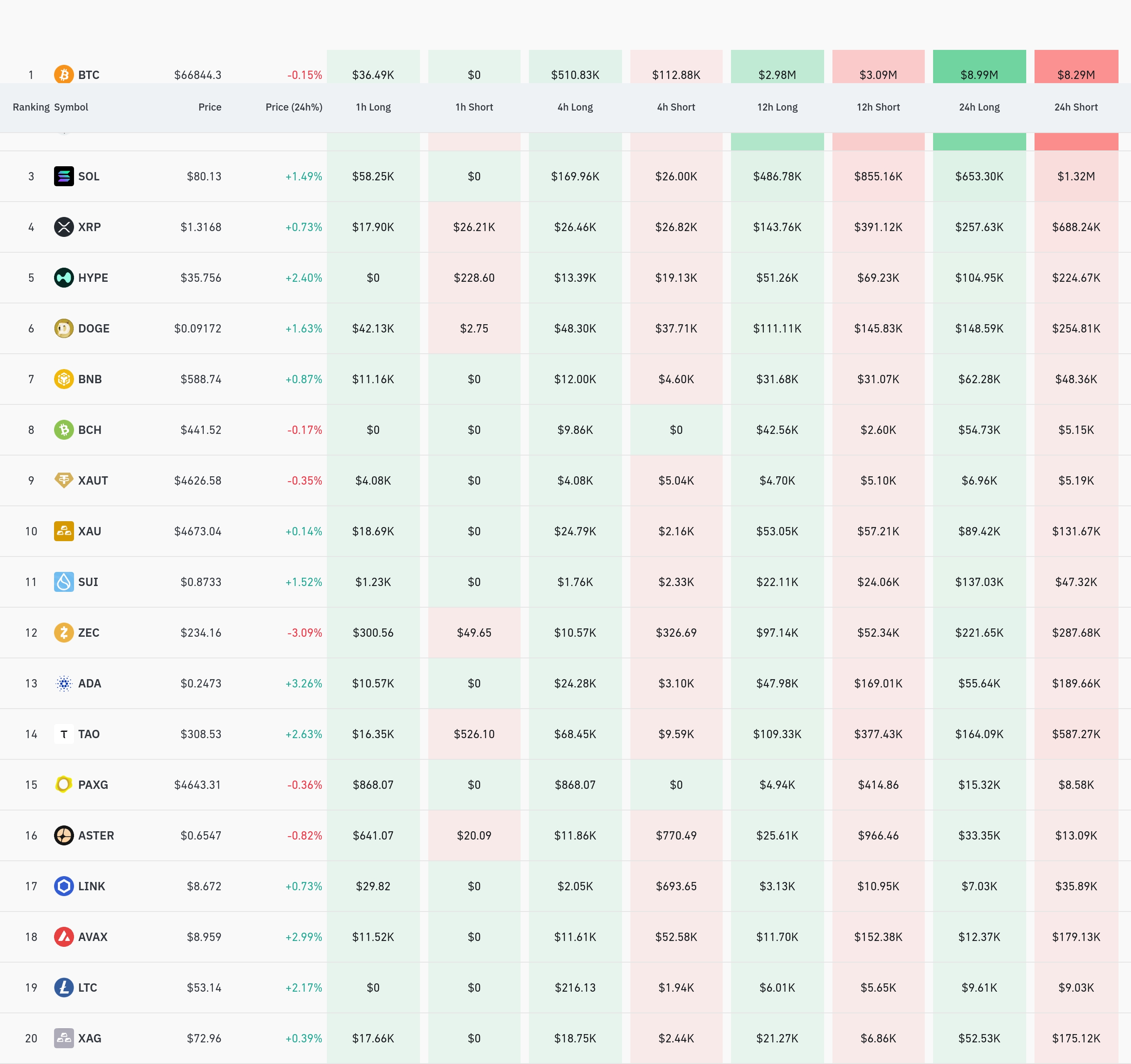Click the Dogecoin DOGE icon
This screenshot has width=1131, height=1064.
point(64,328)
